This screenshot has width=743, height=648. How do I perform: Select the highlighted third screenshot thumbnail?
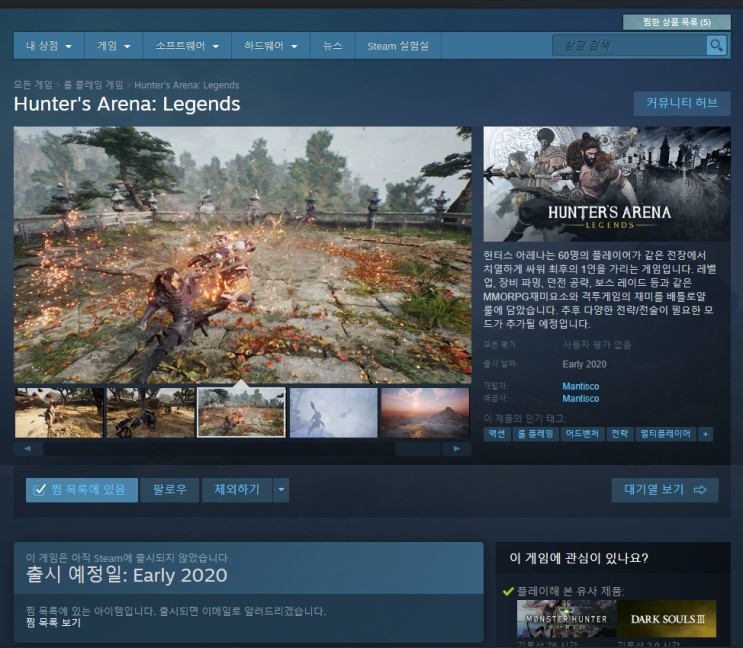tap(241, 413)
